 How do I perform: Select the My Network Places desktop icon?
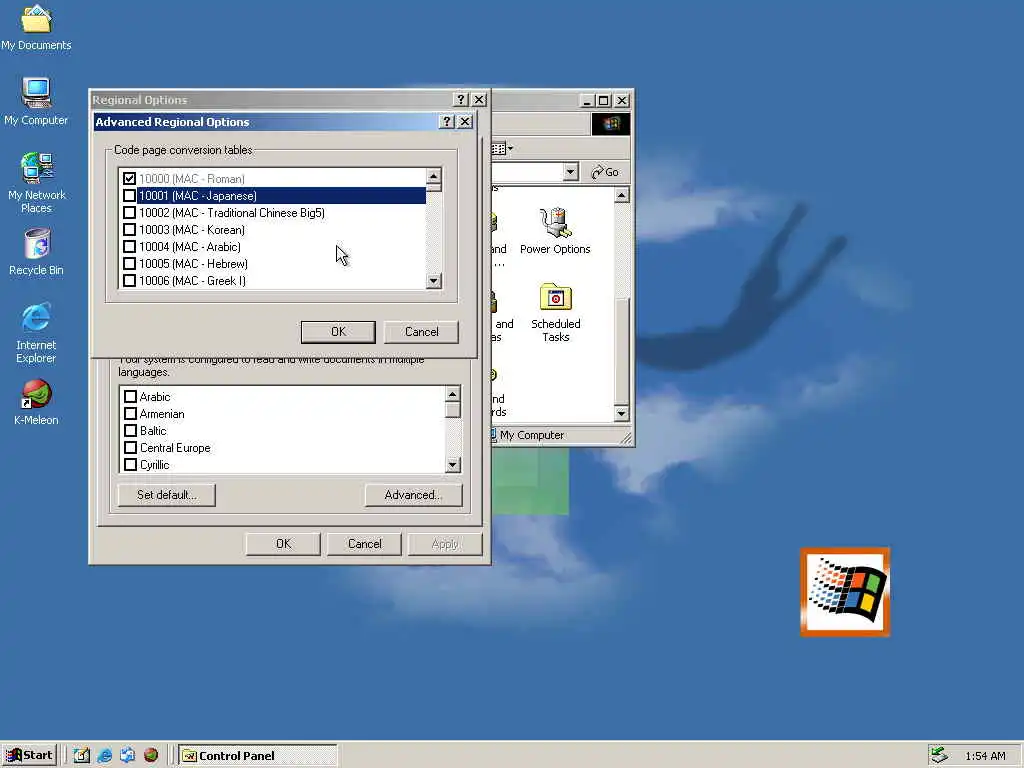(37, 182)
